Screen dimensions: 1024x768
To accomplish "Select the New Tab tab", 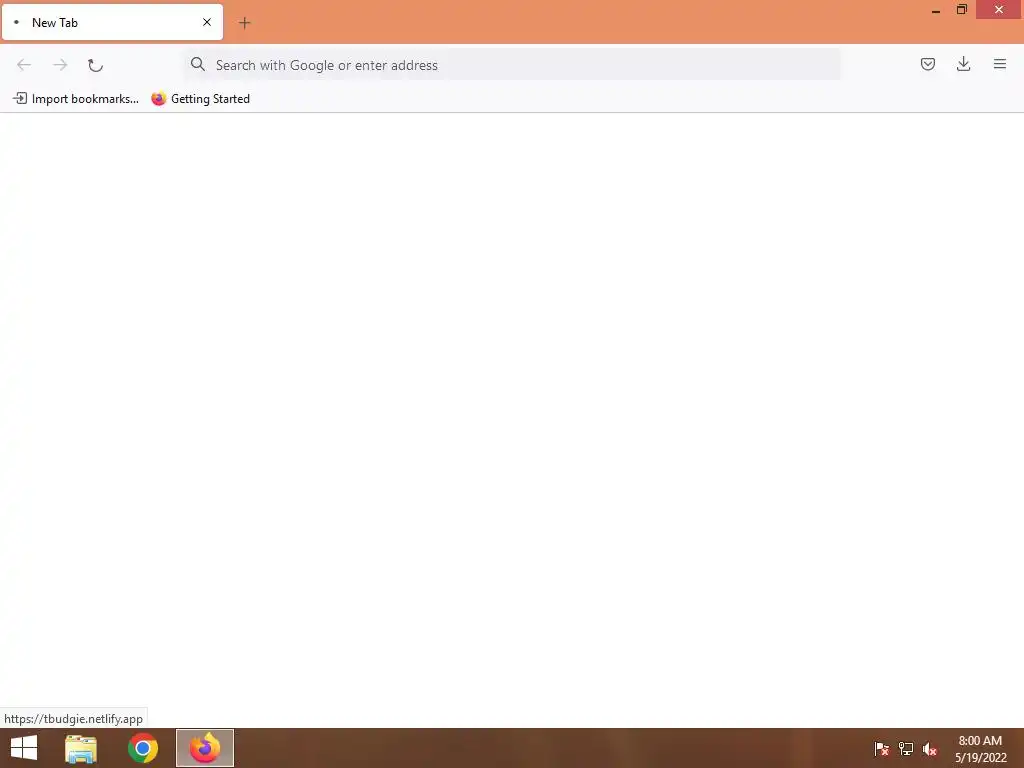I will point(112,22).
